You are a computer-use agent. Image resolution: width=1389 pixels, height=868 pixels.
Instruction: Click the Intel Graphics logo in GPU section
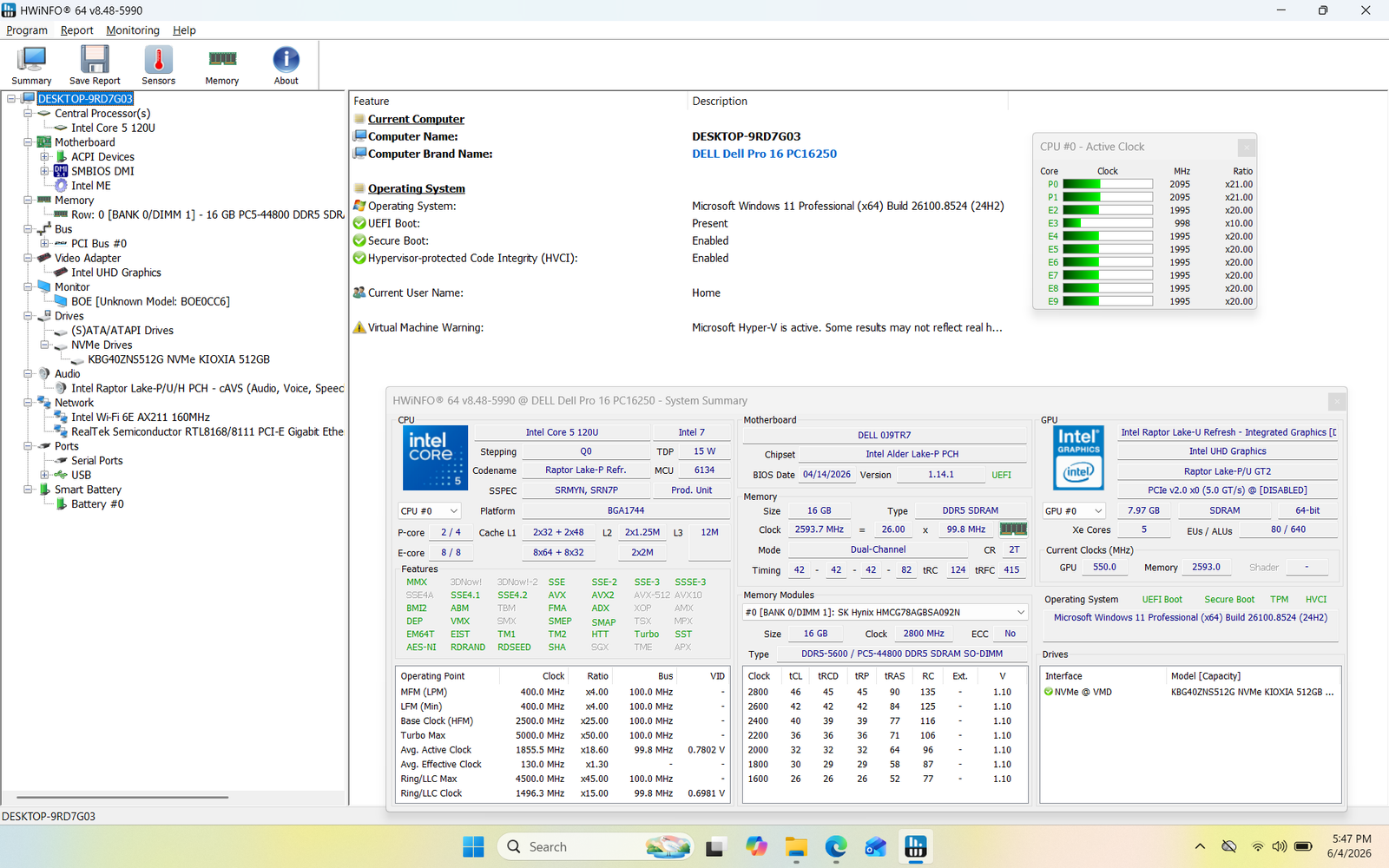click(x=1078, y=457)
